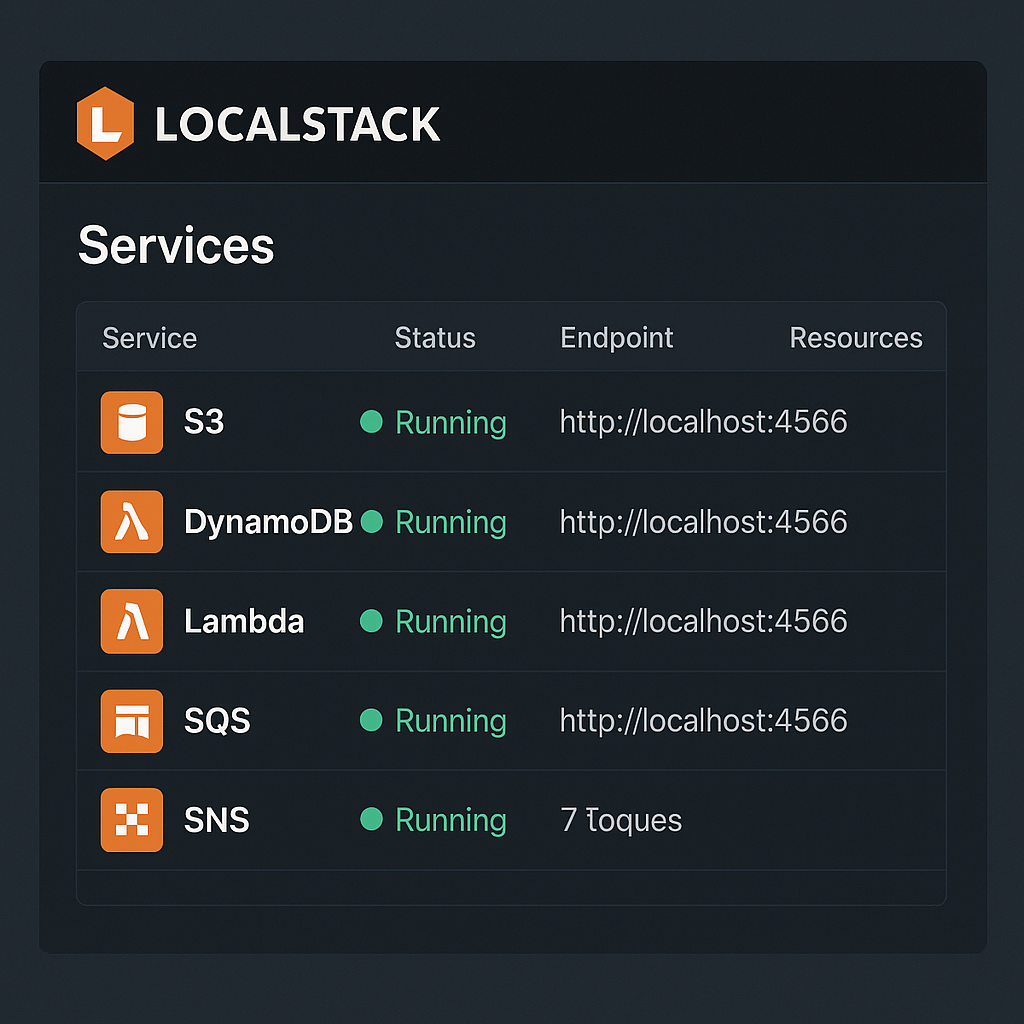Select the Endpoint column header
1024x1024 pixels.
[x=616, y=338]
